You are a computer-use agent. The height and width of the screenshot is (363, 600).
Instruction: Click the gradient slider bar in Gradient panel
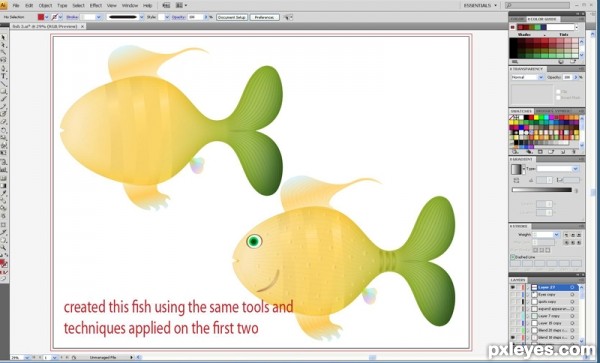[x=542, y=190]
